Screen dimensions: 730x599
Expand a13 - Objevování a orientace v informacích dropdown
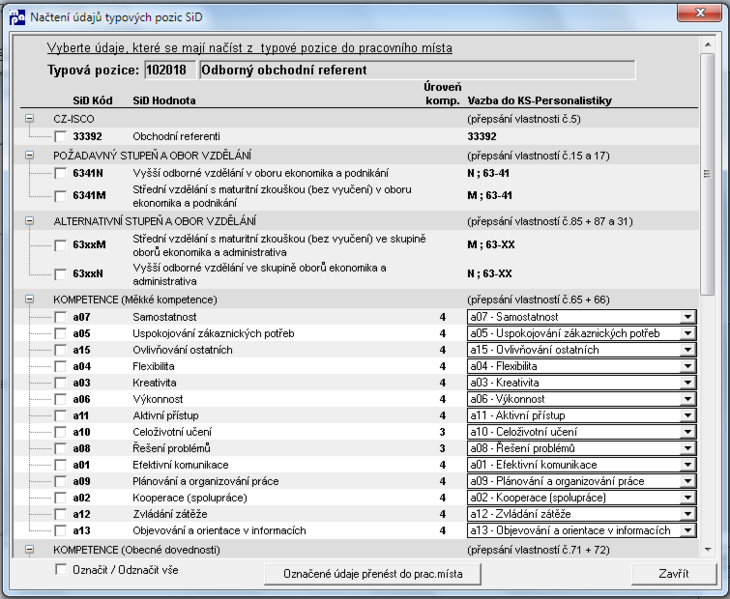tap(688, 531)
